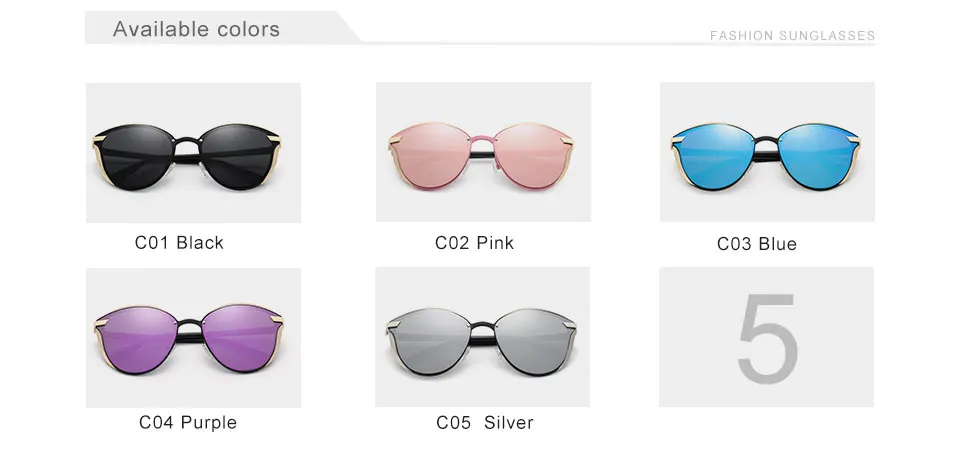Select the C05 Silver sunglasses image
The image size is (960, 449).
[x=482, y=337]
